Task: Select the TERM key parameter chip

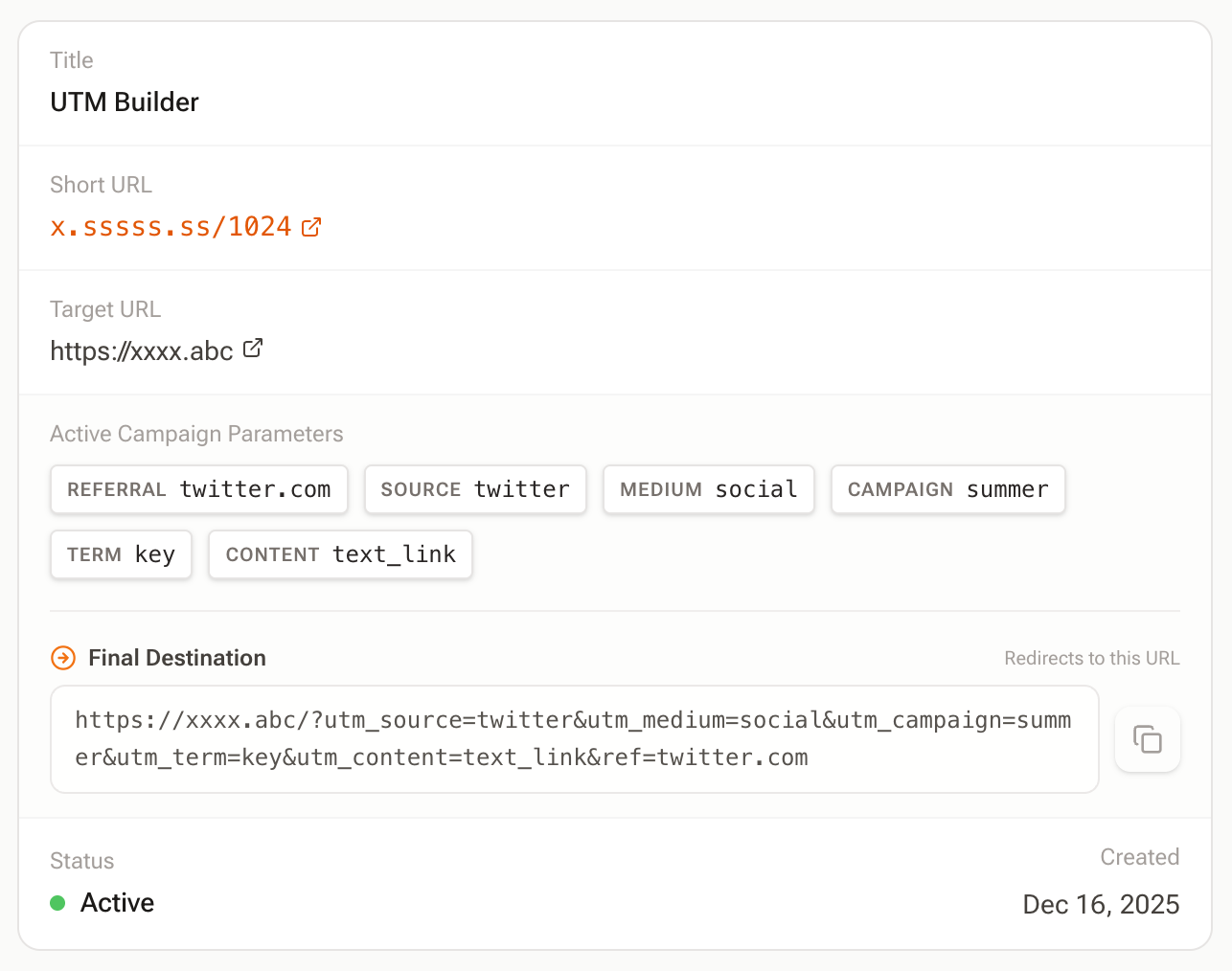Action: pos(121,554)
